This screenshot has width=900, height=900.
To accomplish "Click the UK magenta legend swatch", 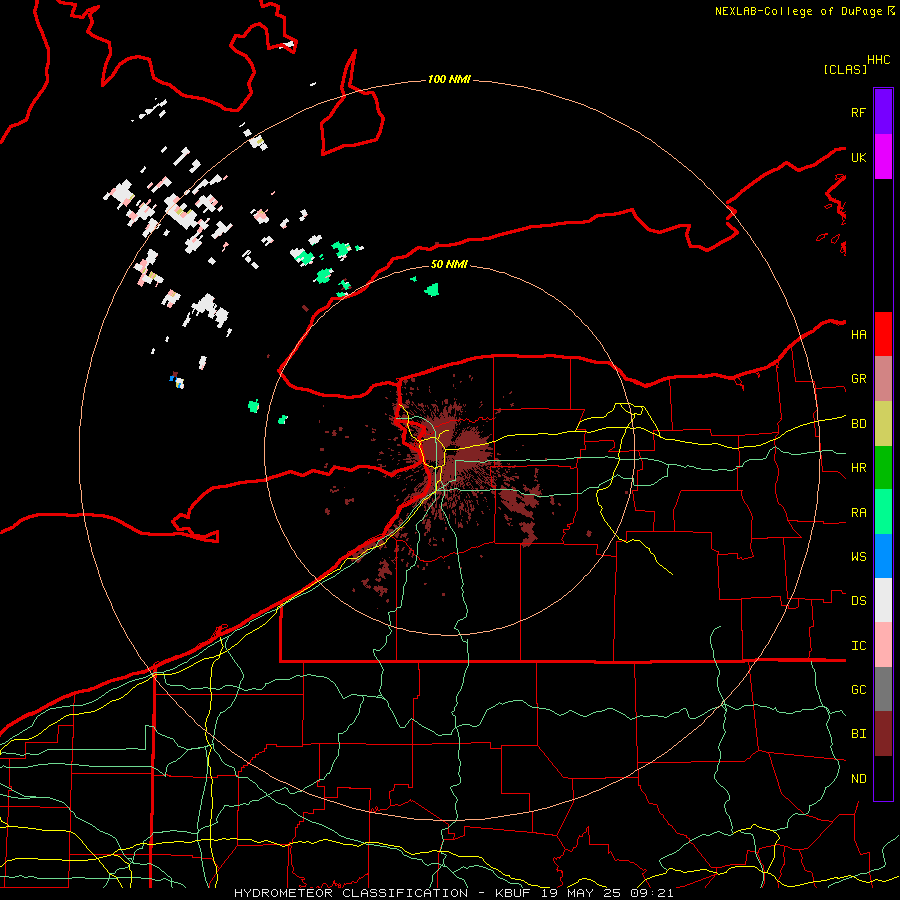I will [883, 157].
